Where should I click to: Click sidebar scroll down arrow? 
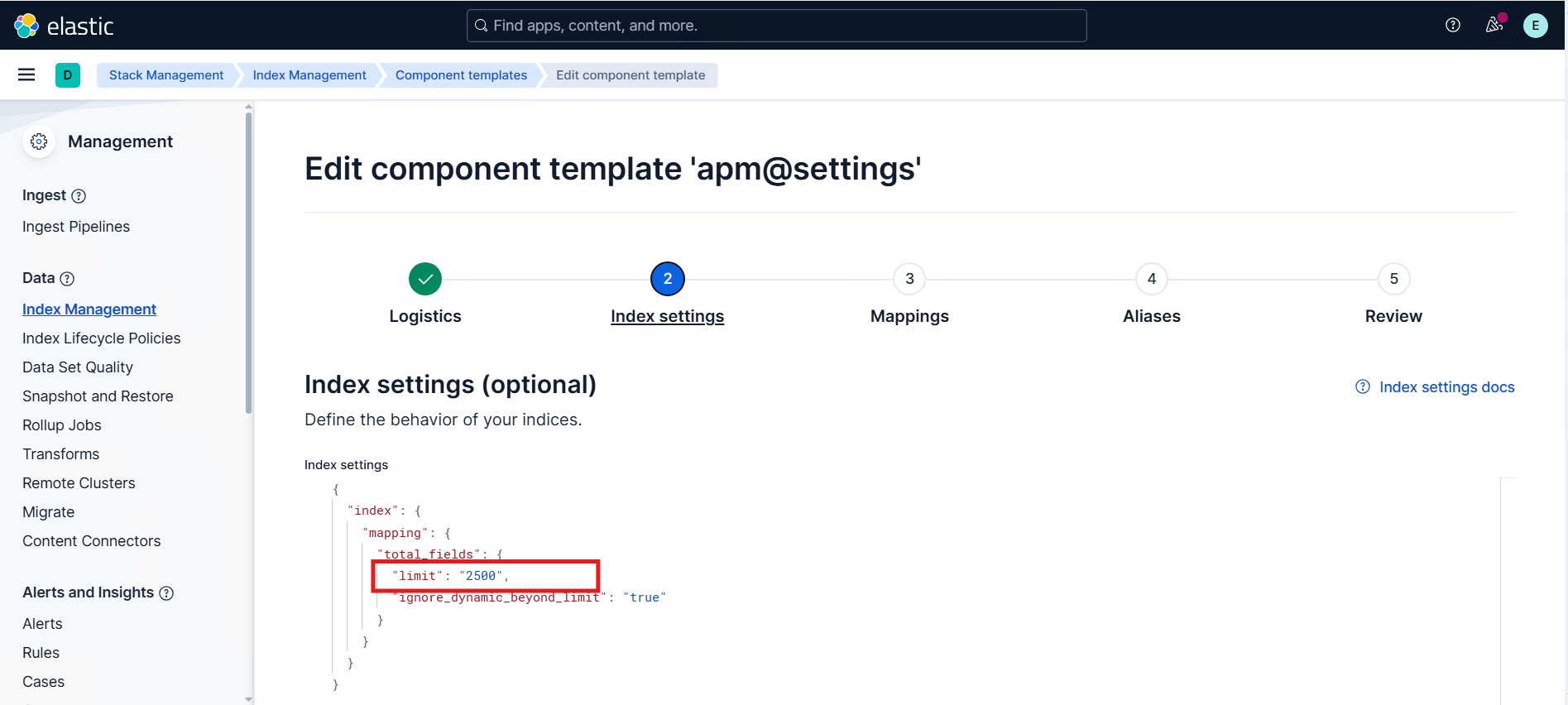pos(248,699)
